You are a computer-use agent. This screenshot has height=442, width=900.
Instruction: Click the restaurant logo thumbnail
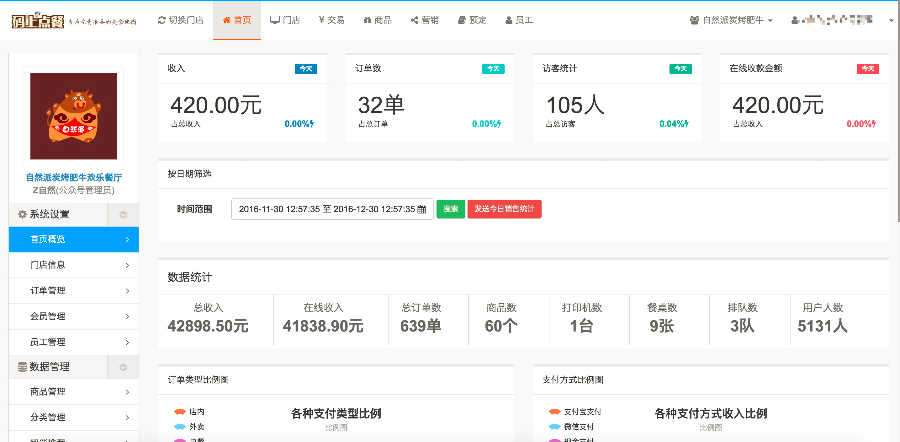click(73, 115)
